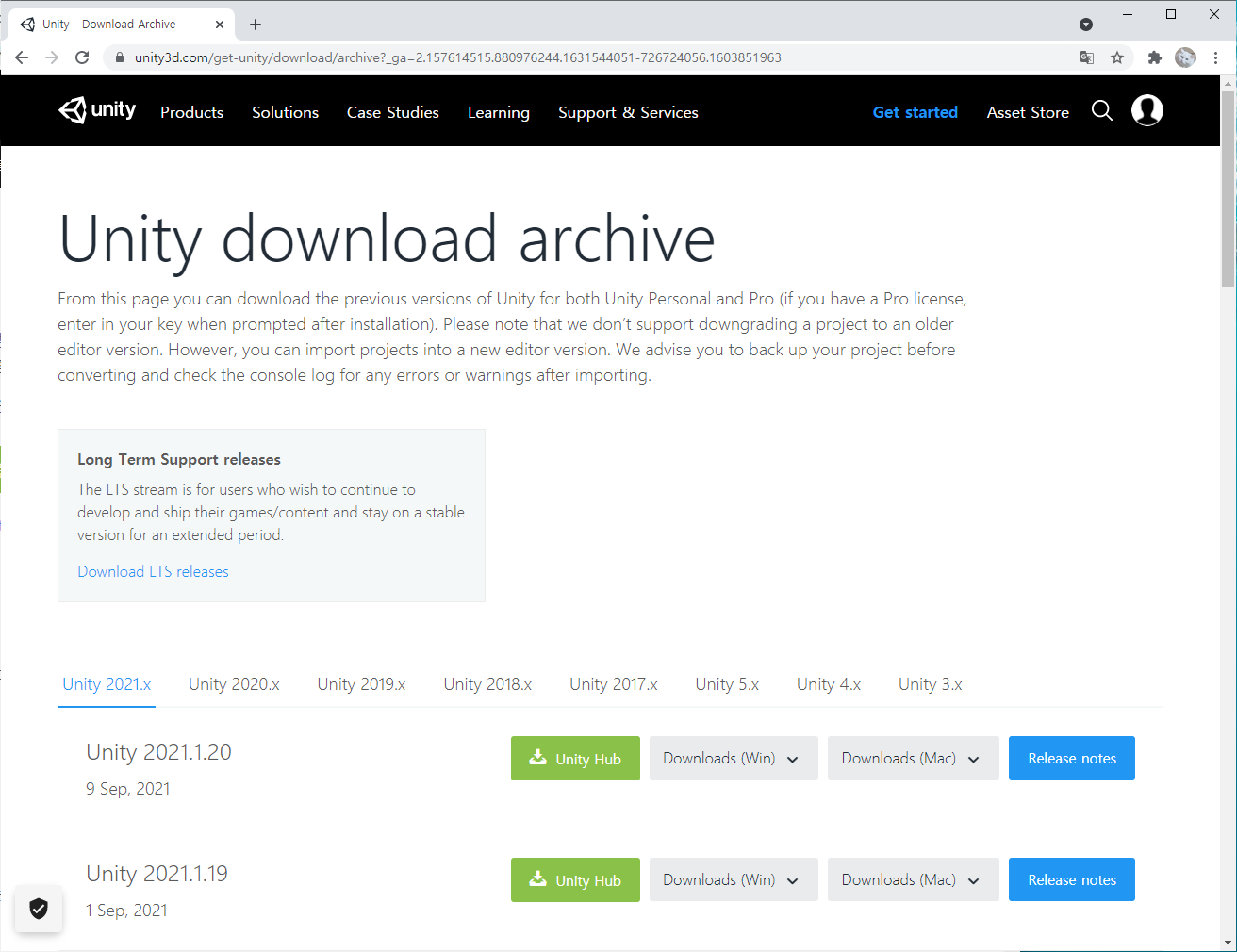Click the '9 Sep, 2021' release date
Viewport: 1237px width, 952px height.
pos(128,789)
